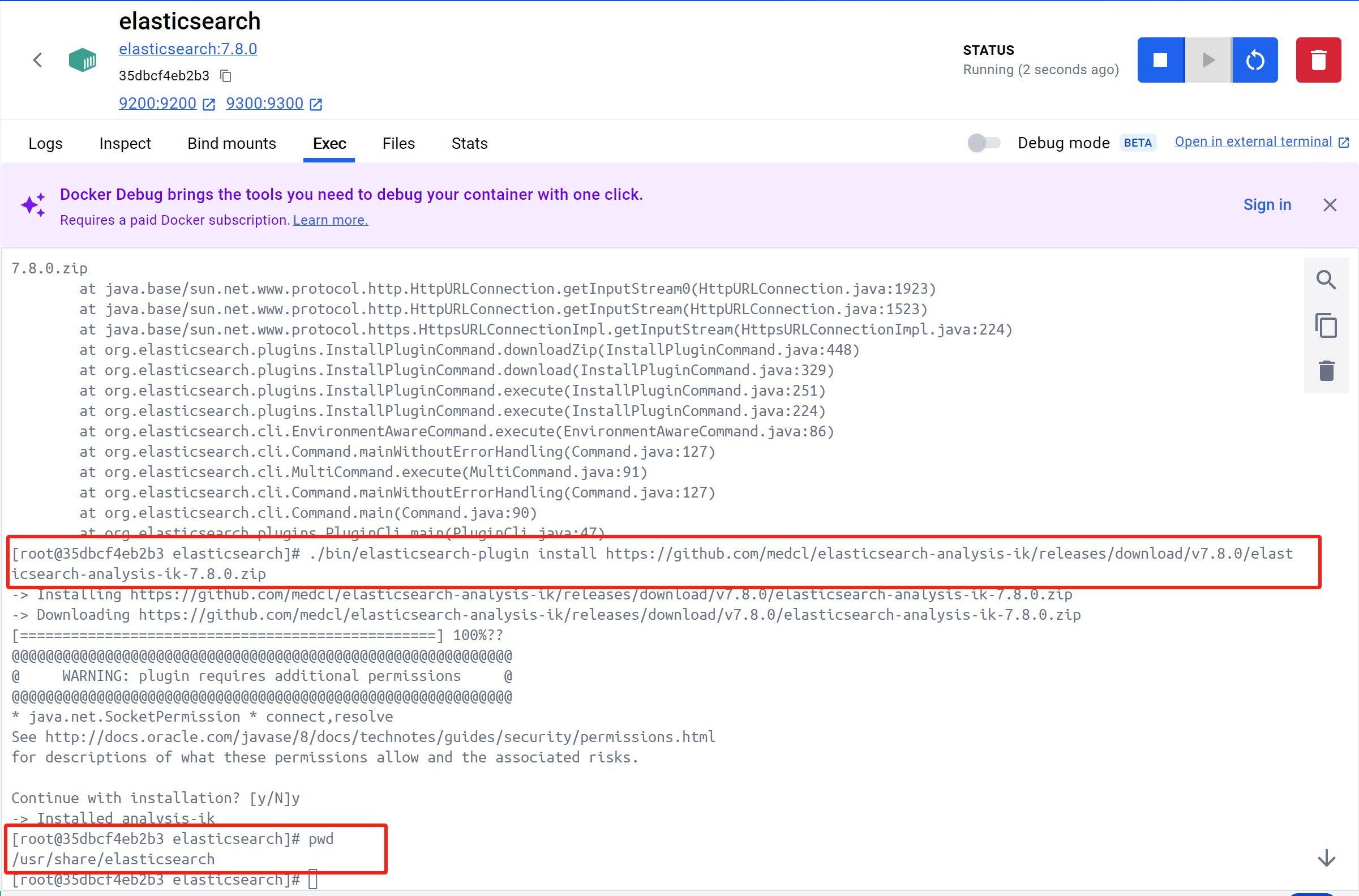This screenshot has height=896, width=1359.
Task: Toggle Debug mode switch
Action: [984, 143]
